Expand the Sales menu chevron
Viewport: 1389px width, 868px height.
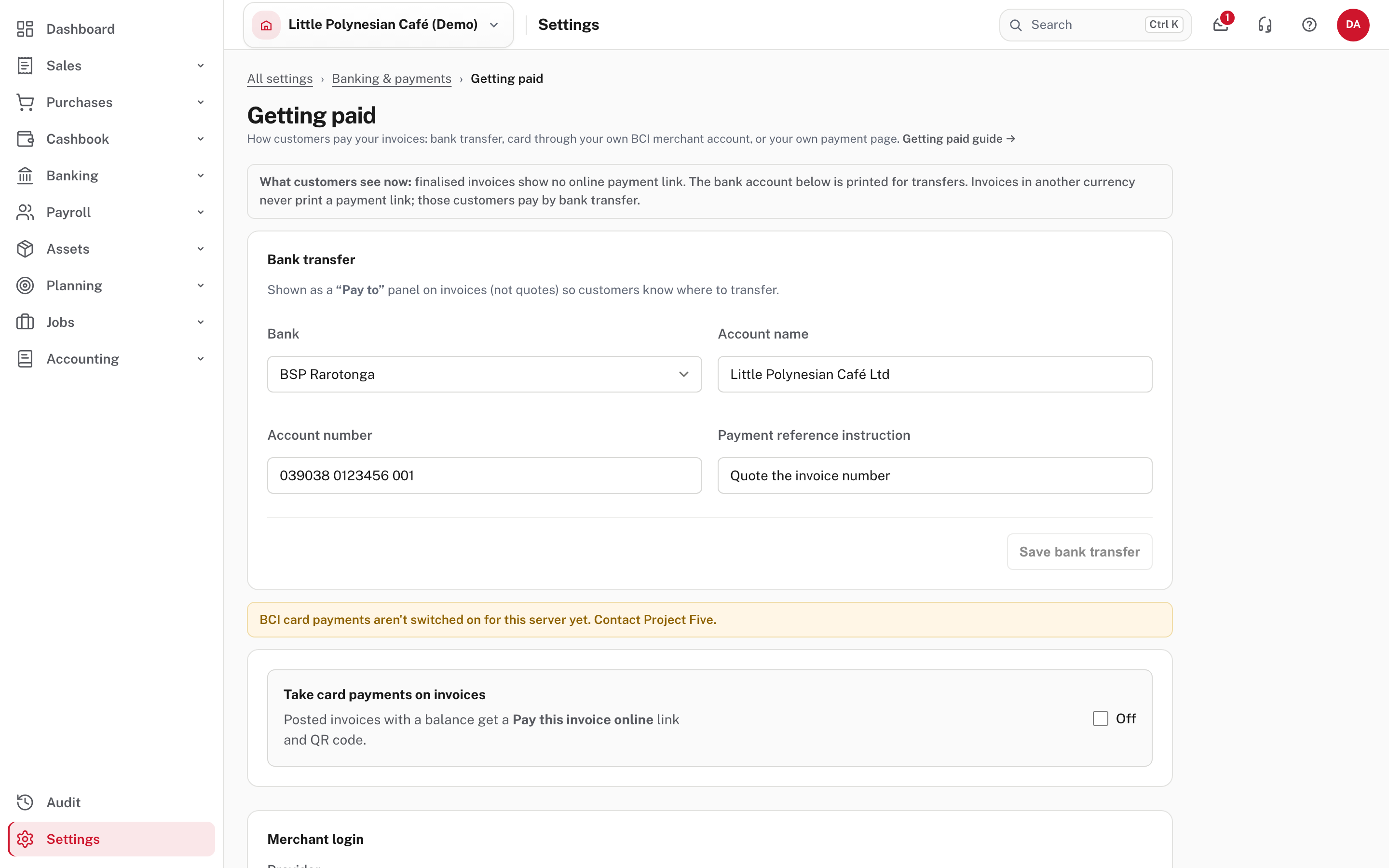[x=200, y=66]
